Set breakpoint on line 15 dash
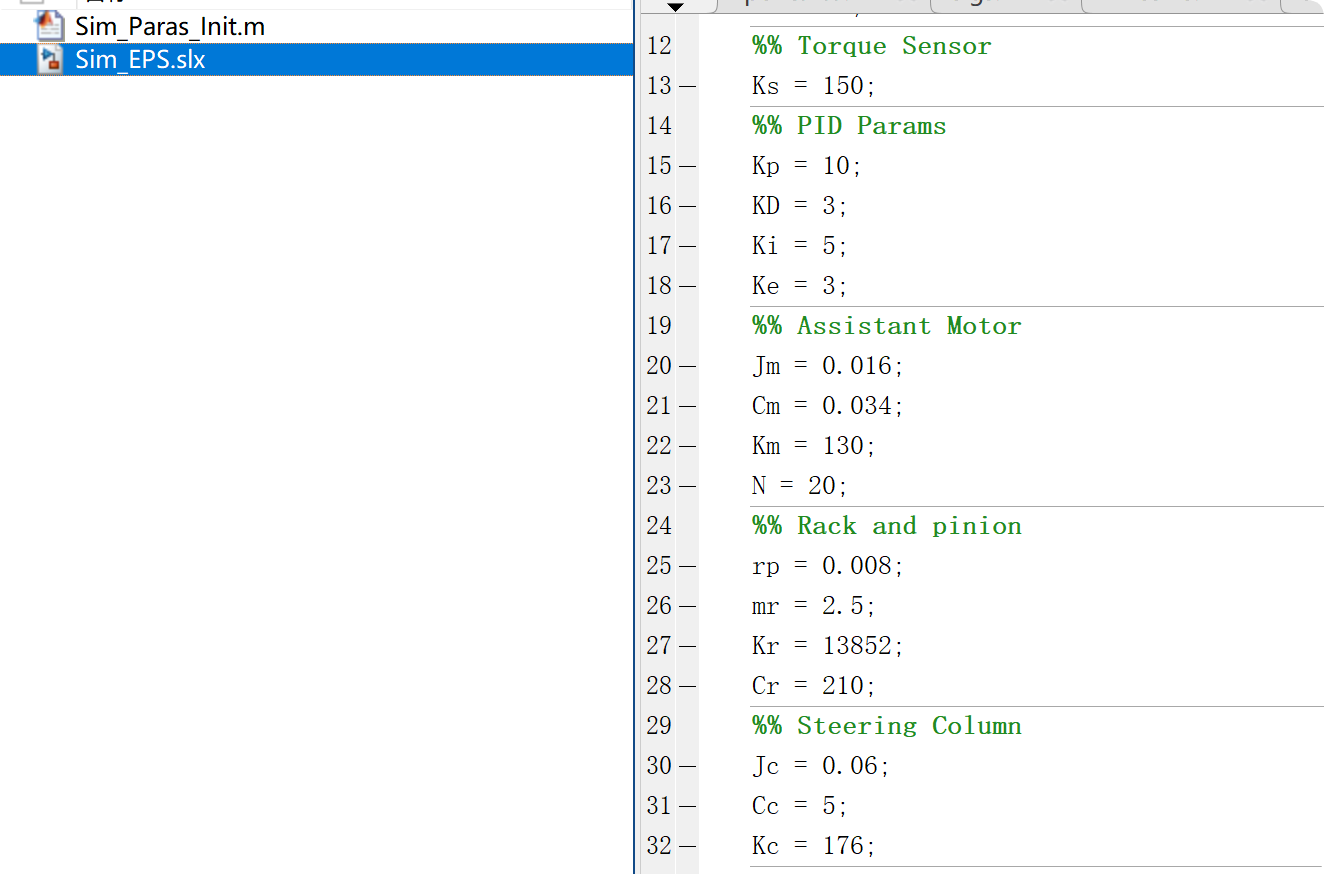 [x=687, y=166]
